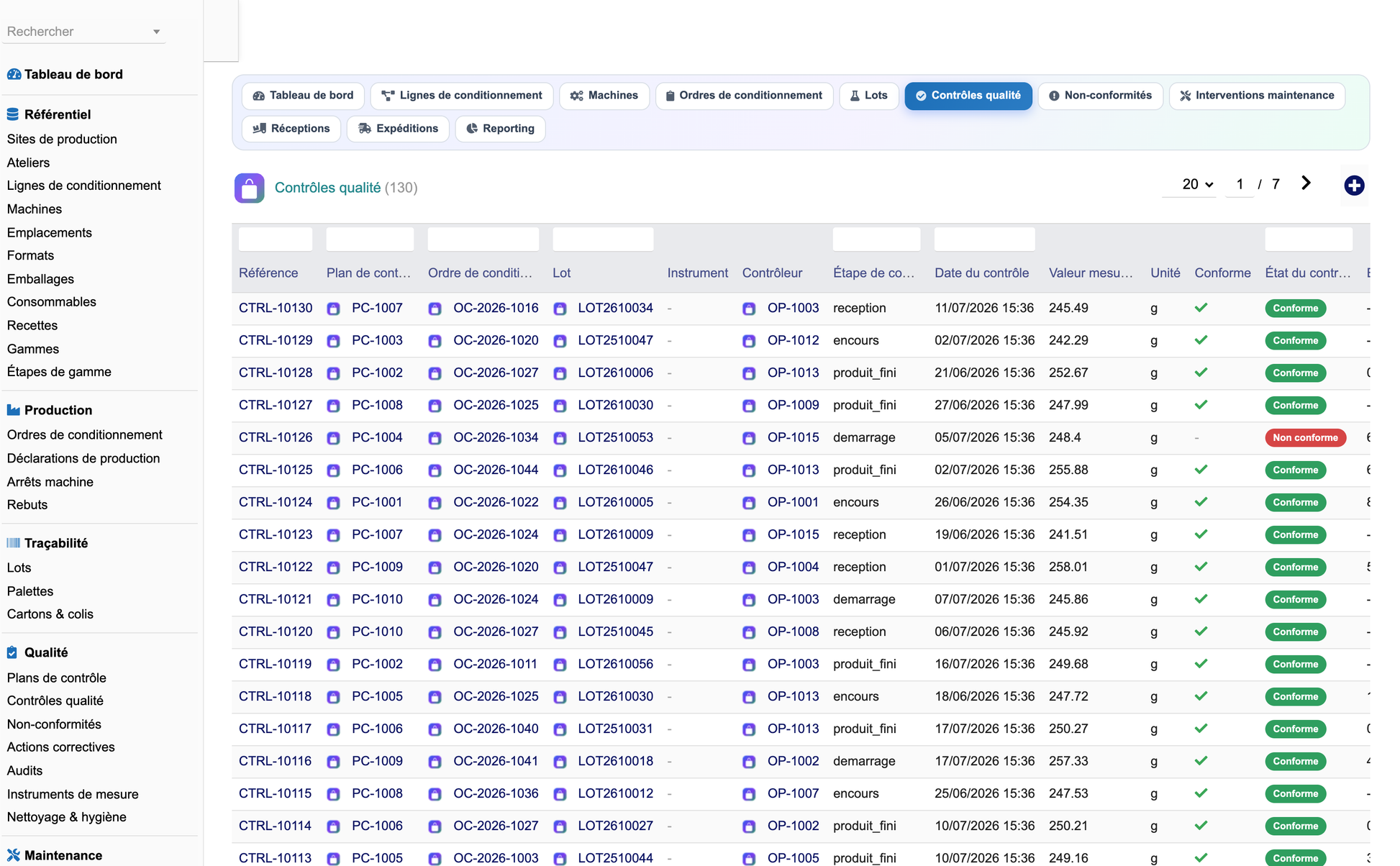Open lot link LOT2510047 in row CTRL-10129
This screenshot has width=1400, height=866.
pyautogui.click(x=615, y=340)
